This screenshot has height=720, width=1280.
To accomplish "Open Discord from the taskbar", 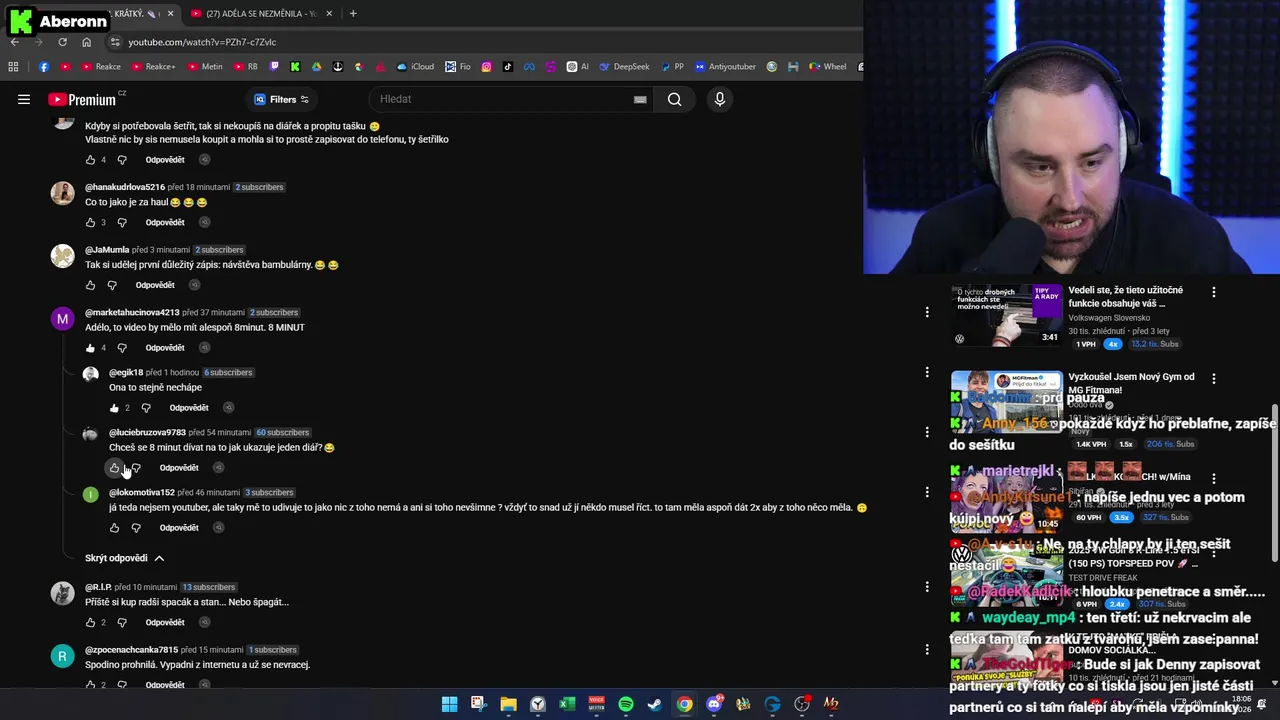I will (x=714, y=704).
